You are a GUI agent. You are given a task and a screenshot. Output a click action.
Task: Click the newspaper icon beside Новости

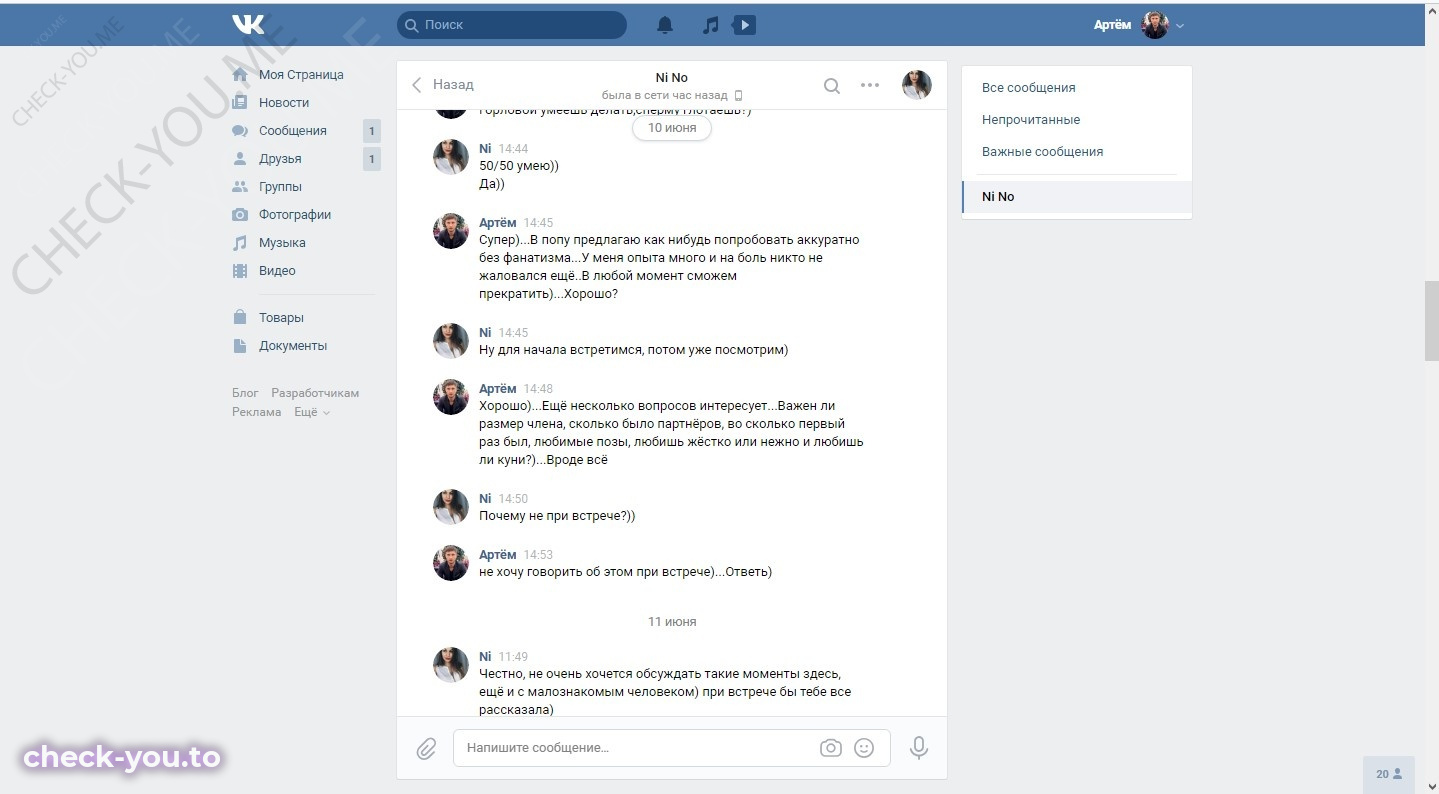click(x=240, y=103)
